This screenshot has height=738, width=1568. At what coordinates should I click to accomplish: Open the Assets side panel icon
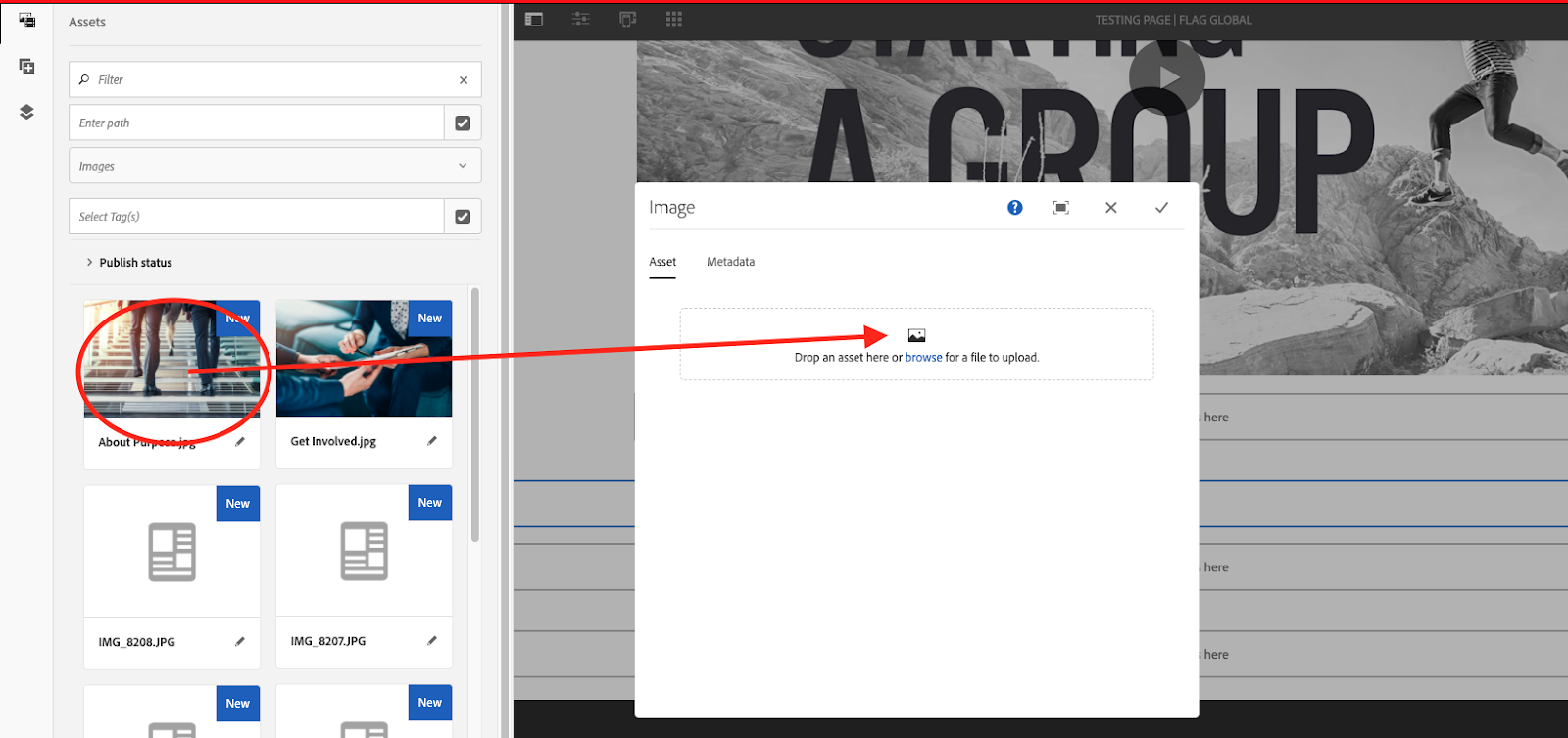point(27,21)
